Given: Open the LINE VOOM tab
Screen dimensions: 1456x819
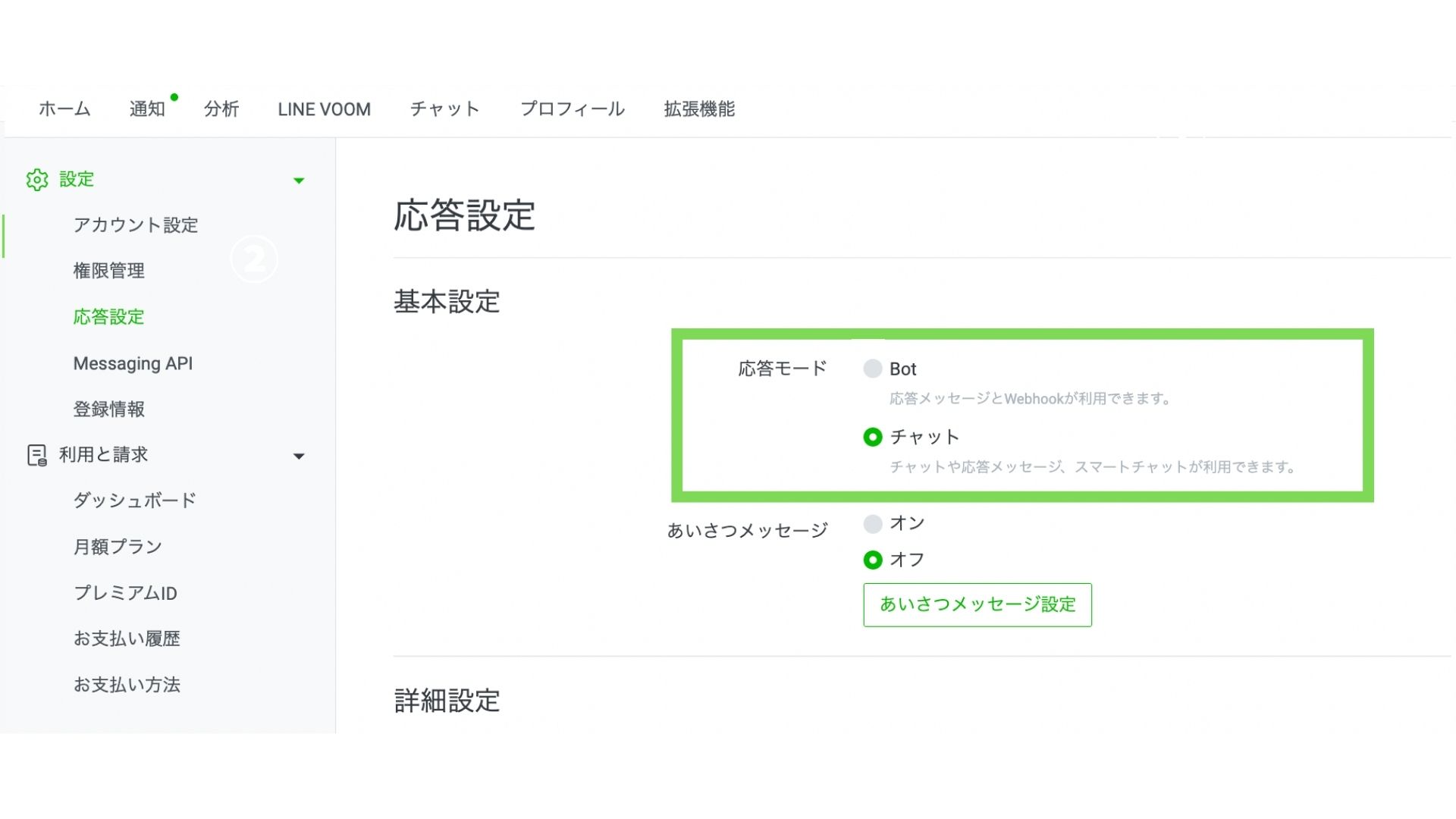Looking at the screenshot, I should (324, 109).
